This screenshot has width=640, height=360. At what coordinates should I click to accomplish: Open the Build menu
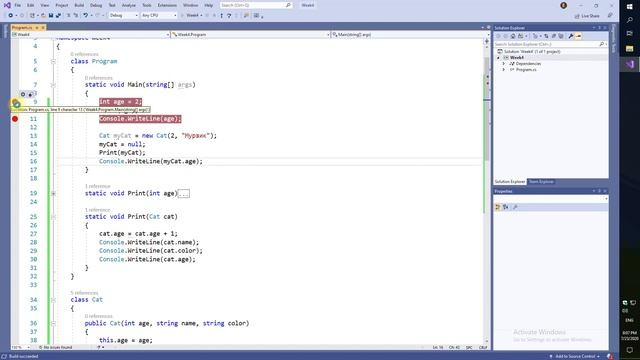point(79,5)
